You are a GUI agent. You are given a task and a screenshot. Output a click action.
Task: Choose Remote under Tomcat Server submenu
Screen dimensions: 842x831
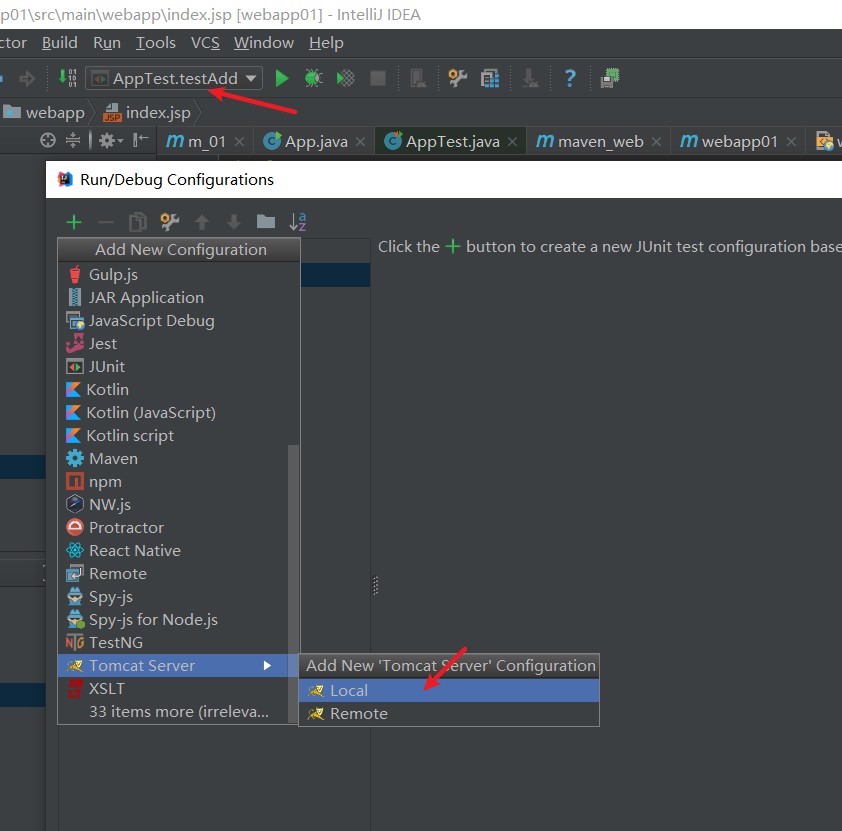449,714
